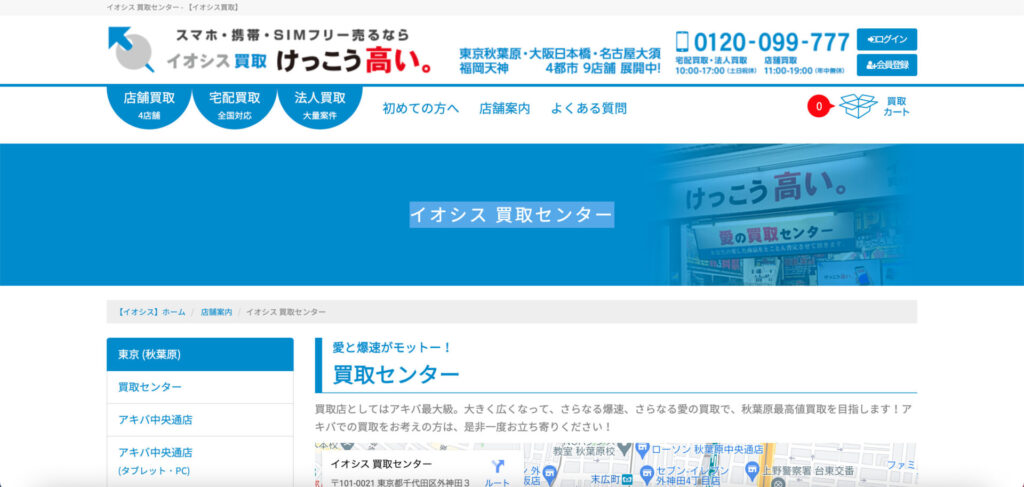Click the 買取カート box icon
The height and width of the screenshot is (487, 1024).
tap(858, 106)
